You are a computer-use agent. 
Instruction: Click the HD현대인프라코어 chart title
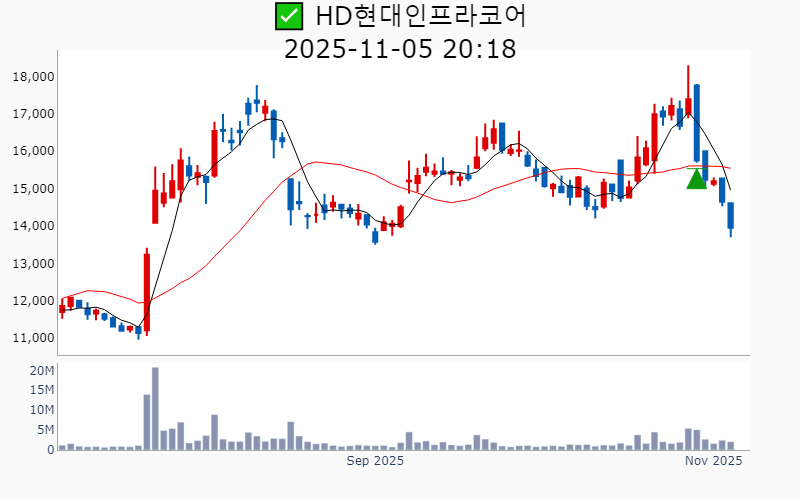pos(419,17)
